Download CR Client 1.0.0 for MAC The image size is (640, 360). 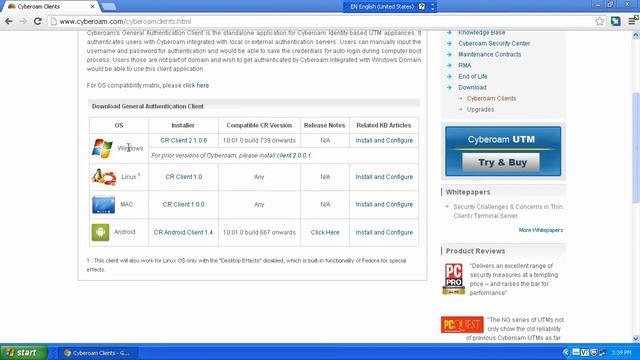pyautogui.click(x=184, y=204)
